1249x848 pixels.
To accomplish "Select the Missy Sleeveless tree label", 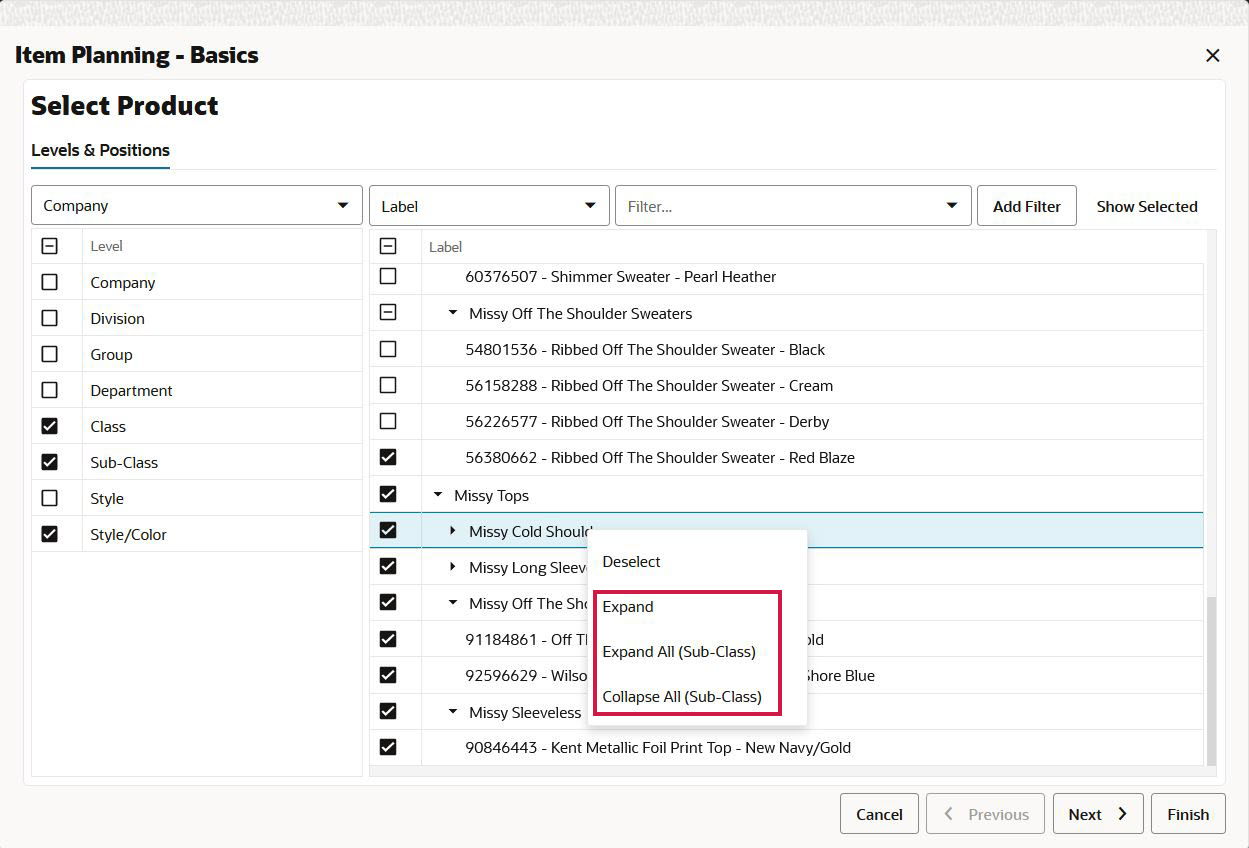I will [x=525, y=712].
